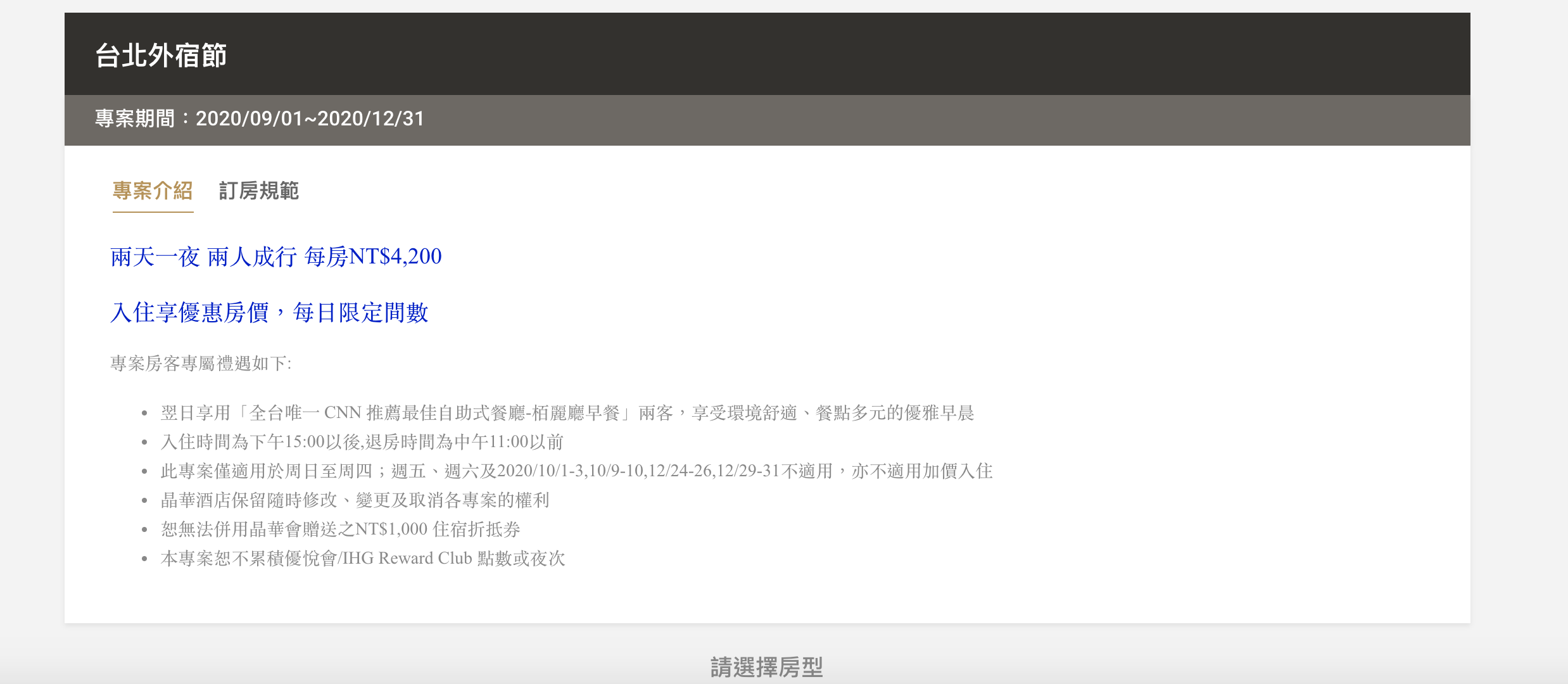Select the 此專案僅適用於周日至周四 bullet

tap(577, 471)
